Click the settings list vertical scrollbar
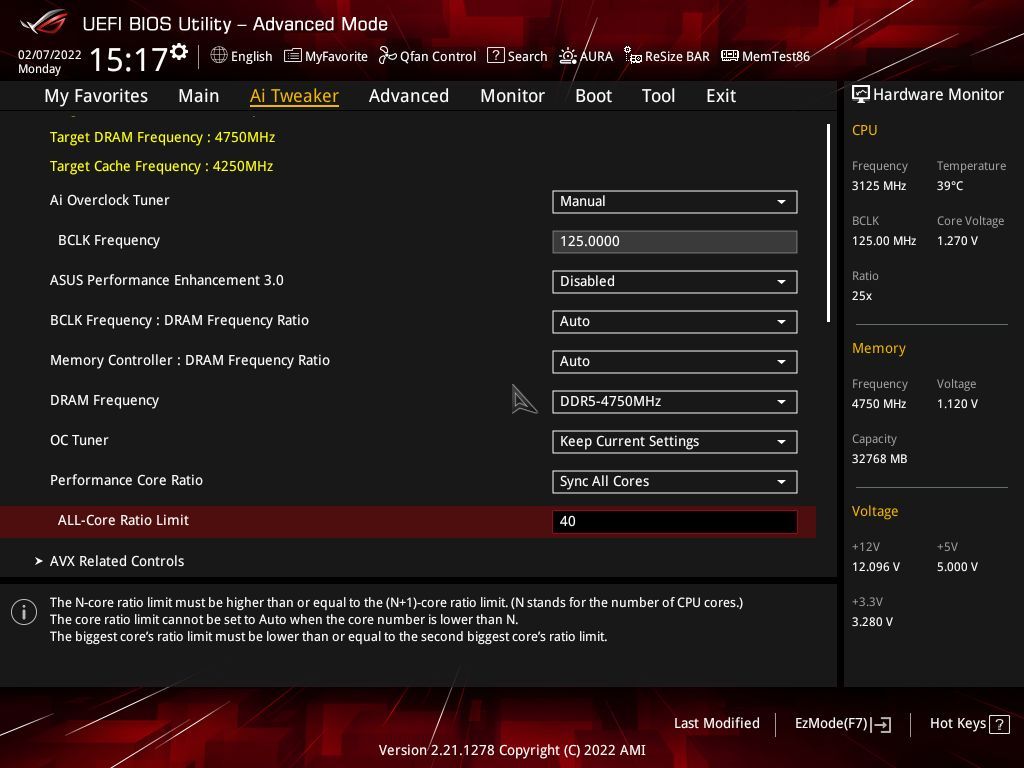The height and width of the screenshot is (768, 1024). (828, 223)
